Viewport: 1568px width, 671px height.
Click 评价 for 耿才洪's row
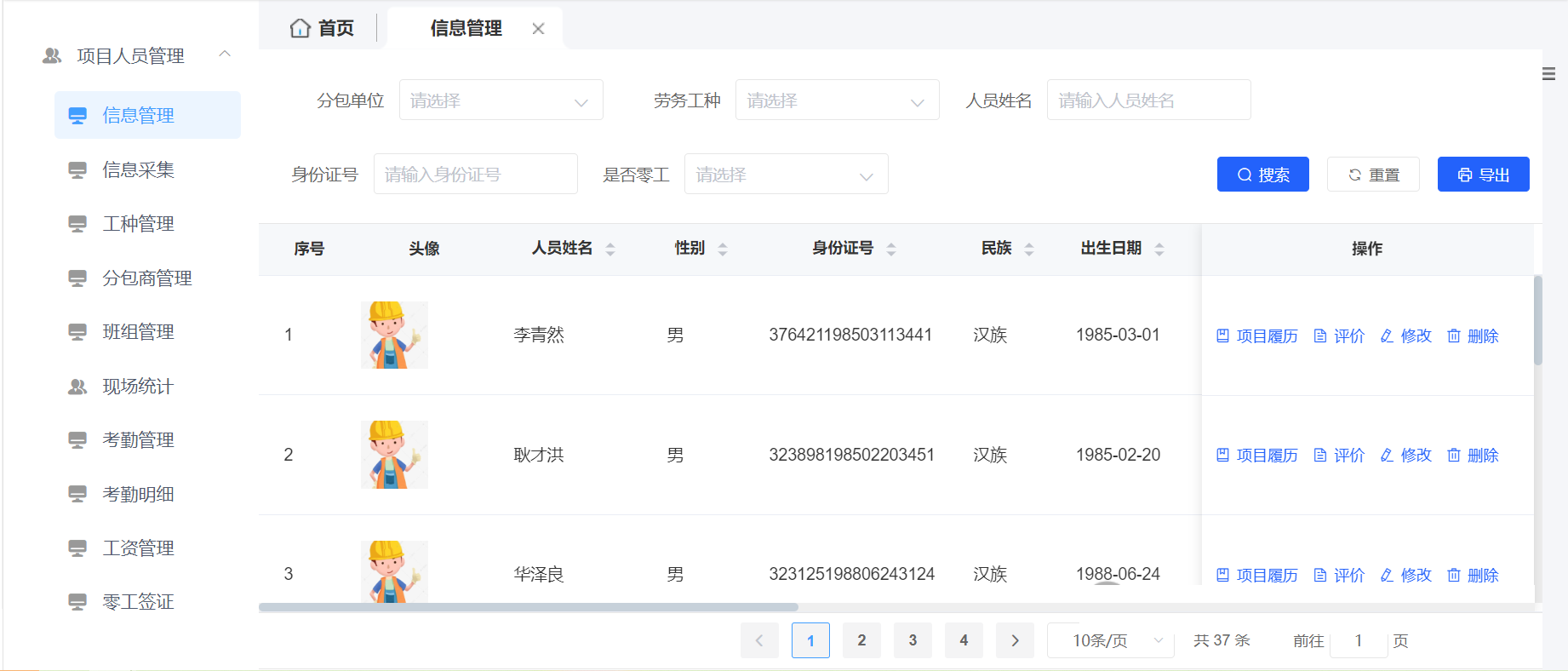pyautogui.click(x=1339, y=456)
